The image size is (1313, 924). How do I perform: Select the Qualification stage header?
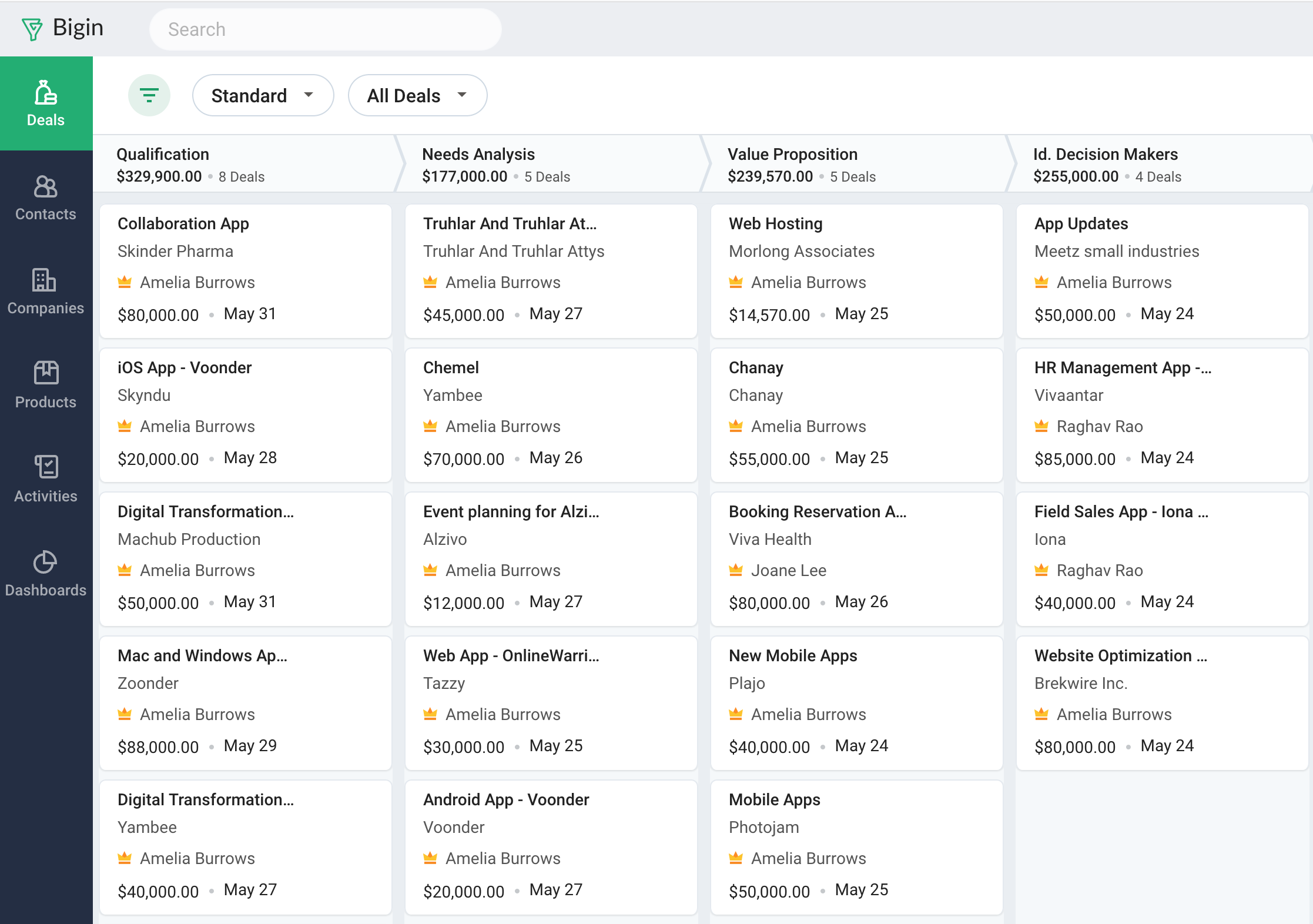point(163,154)
